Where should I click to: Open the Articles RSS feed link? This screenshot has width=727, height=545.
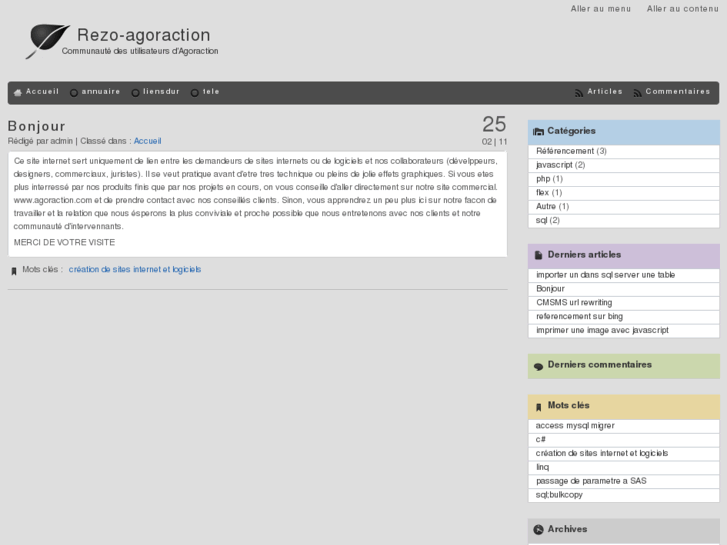(605, 91)
